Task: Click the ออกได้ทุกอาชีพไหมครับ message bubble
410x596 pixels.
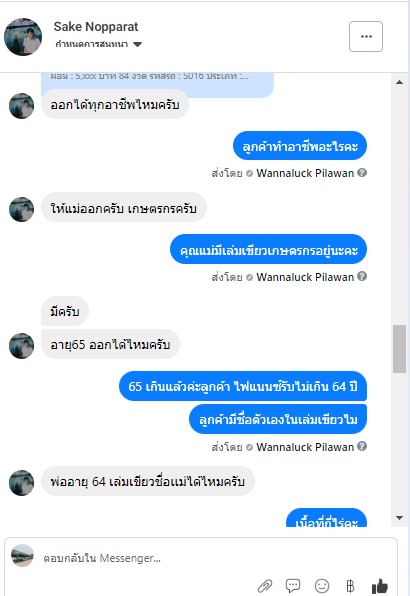Action: point(115,105)
